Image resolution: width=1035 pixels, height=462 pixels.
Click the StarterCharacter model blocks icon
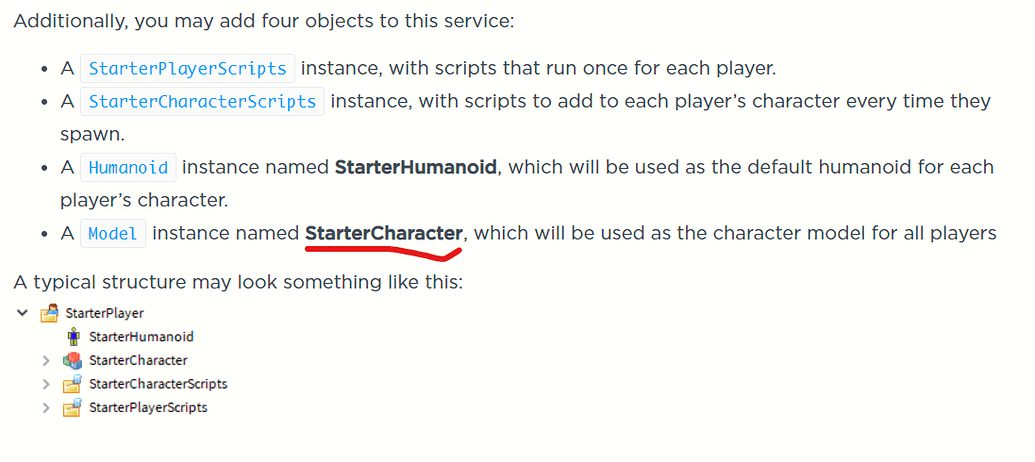point(73,360)
